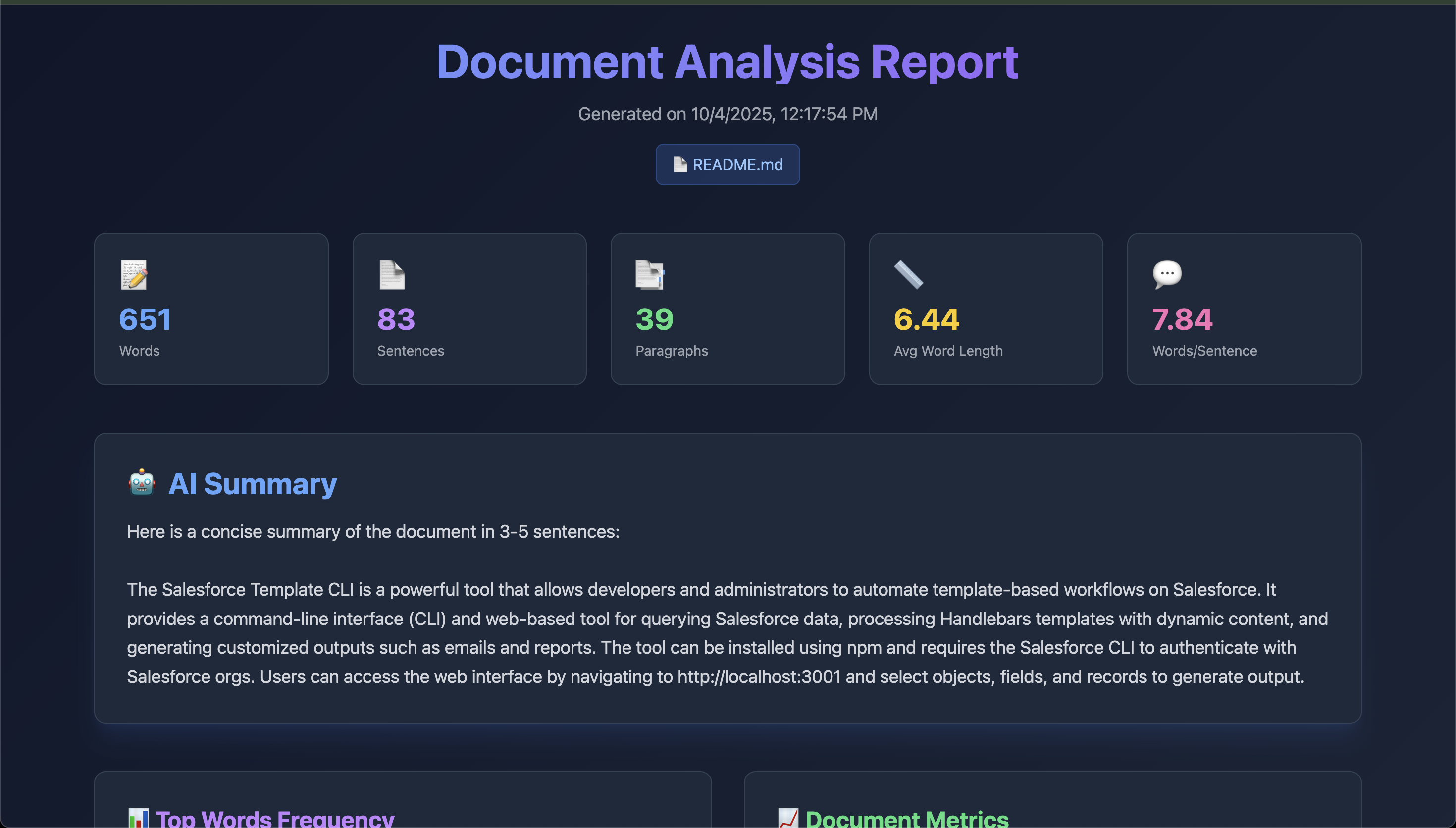The width and height of the screenshot is (1456, 828).
Task: Click the robot icon beside AI Summary
Action: tap(142, 483)
